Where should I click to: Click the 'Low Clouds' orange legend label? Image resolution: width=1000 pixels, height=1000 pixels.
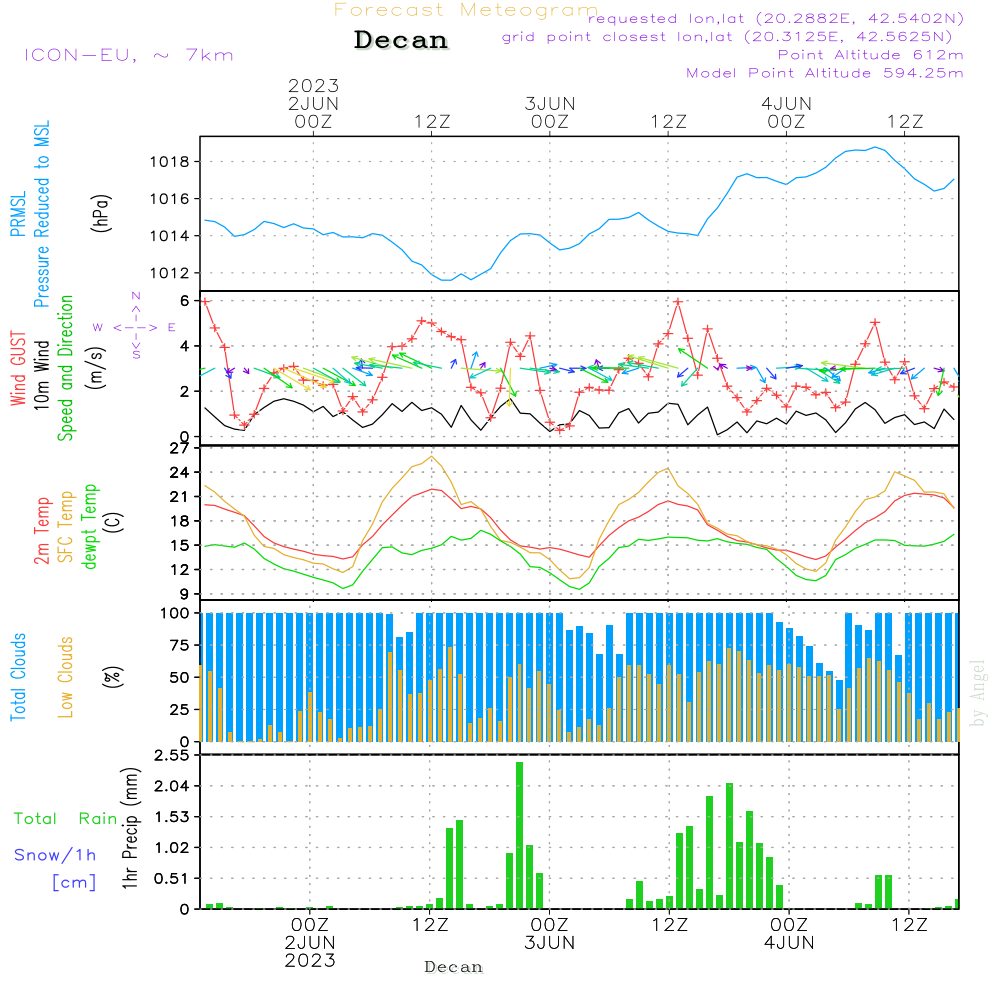pyautogui.click(x=66, y=677)
